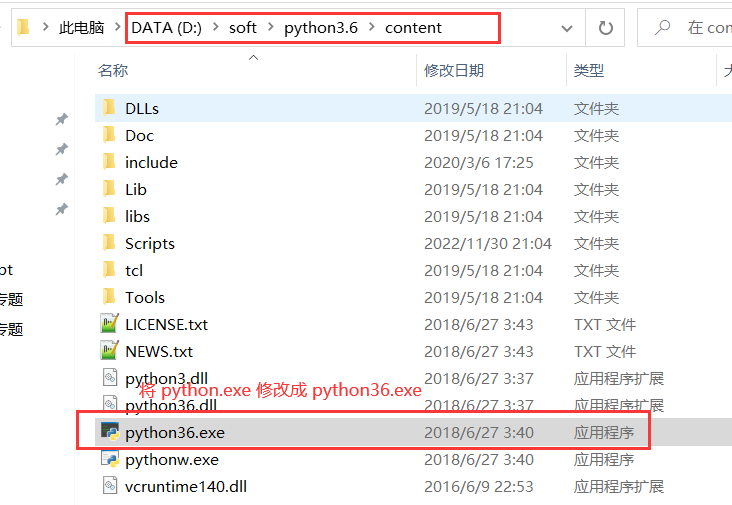The width and height of the screenshot is (732, 505).
Task: Expand the chevron before 此电脑
Action: tap(45, 27)
